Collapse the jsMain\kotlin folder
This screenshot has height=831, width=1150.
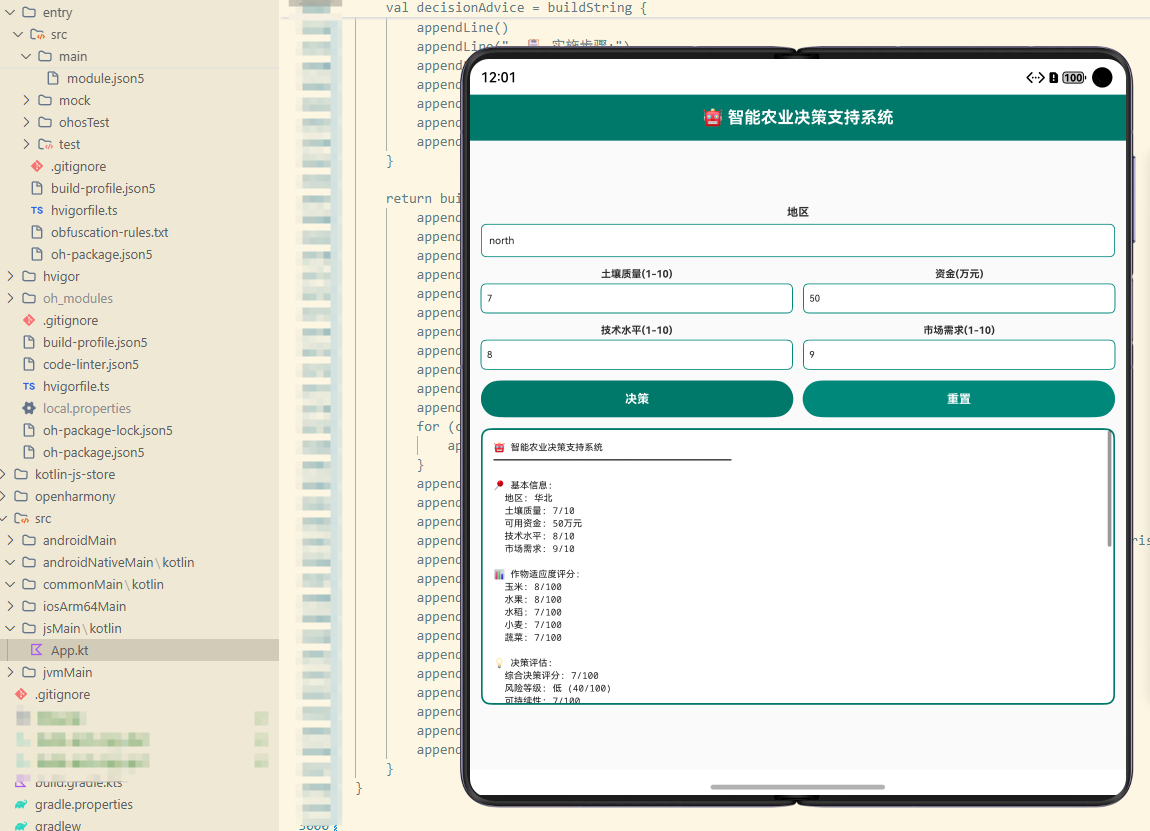pyautogui.click(x=10, y=628)
